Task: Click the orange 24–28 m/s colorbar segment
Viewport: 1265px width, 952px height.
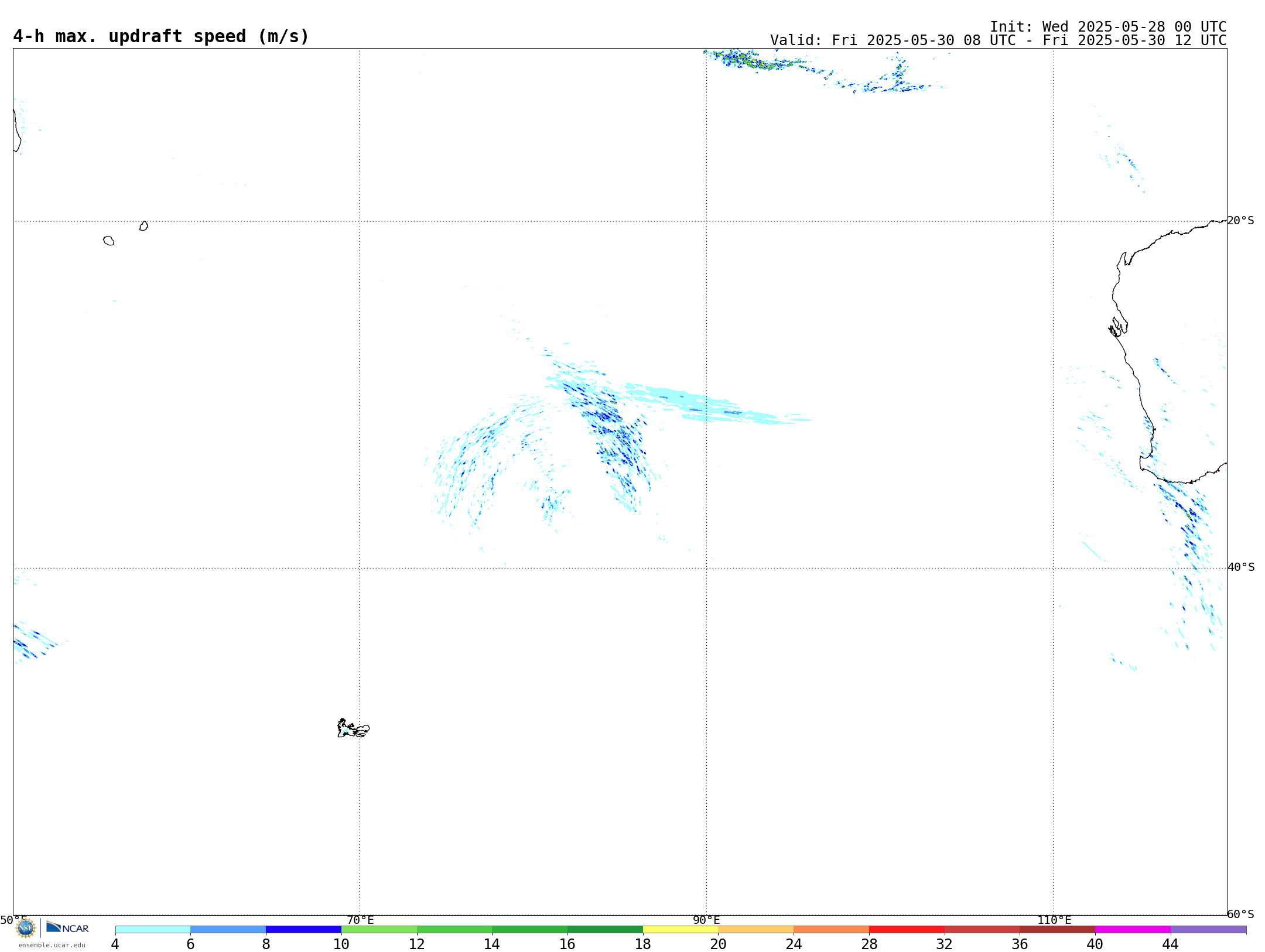Action: 832,929
